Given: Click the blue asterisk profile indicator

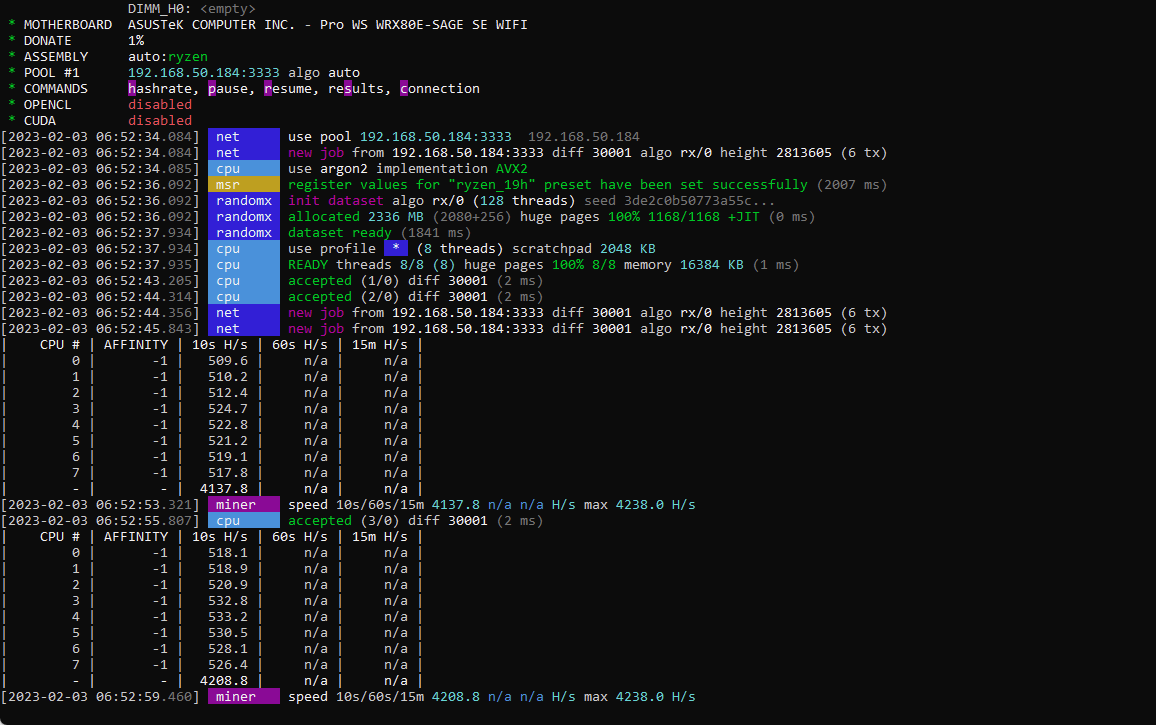Looking at the screenshot, I should pyautogui.click(x=395, y=247).
